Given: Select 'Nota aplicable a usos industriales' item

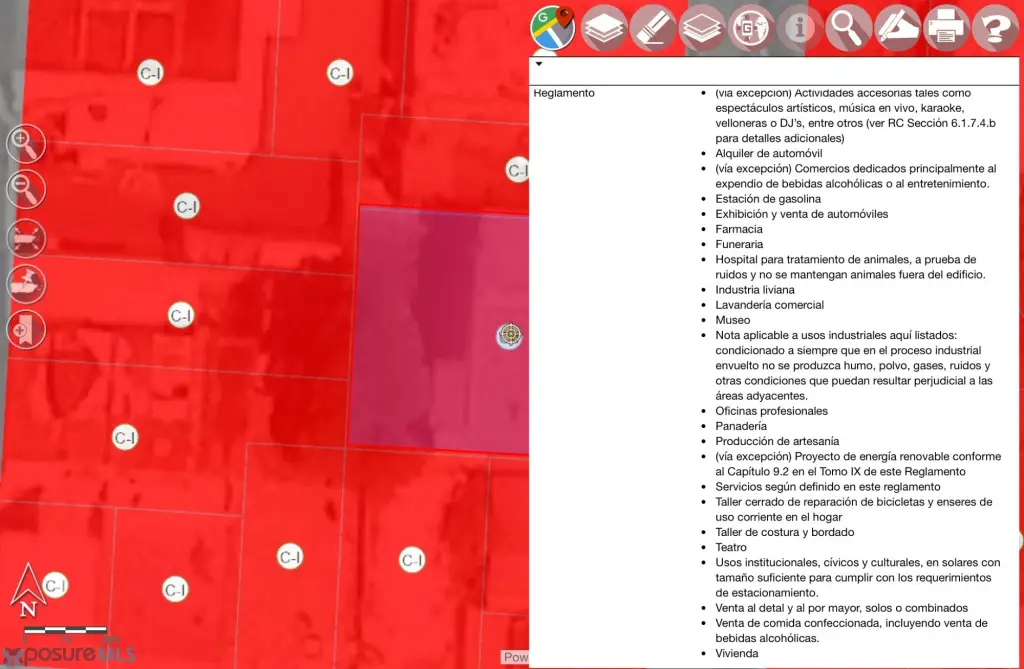Looking at the screenshot, I should [x=854, y=365].
